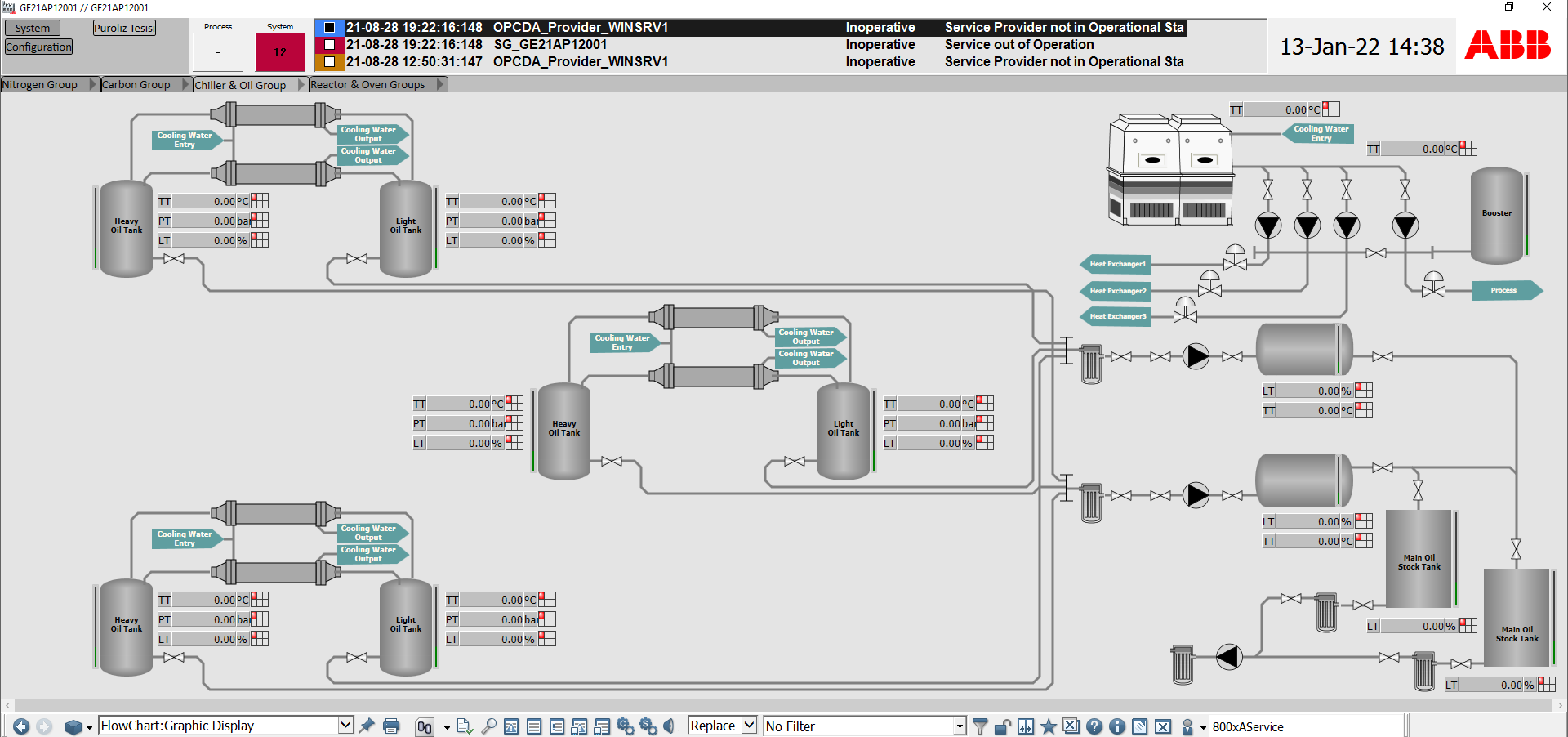Expand the Replace mode dropdown
1568x737 pixels.
pyautogui.click(x=749, y=725)
